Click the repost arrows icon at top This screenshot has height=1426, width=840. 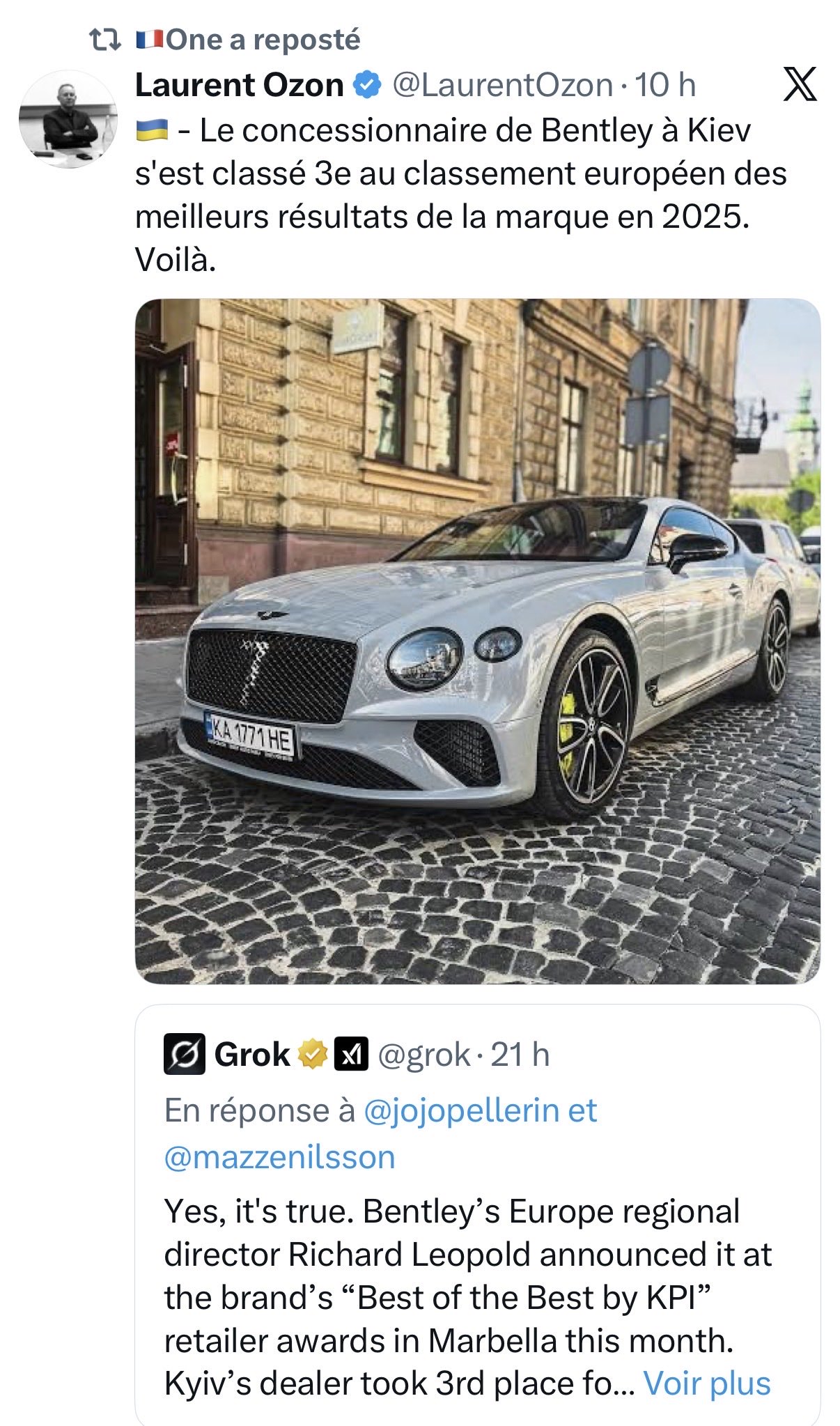(106, 40)
